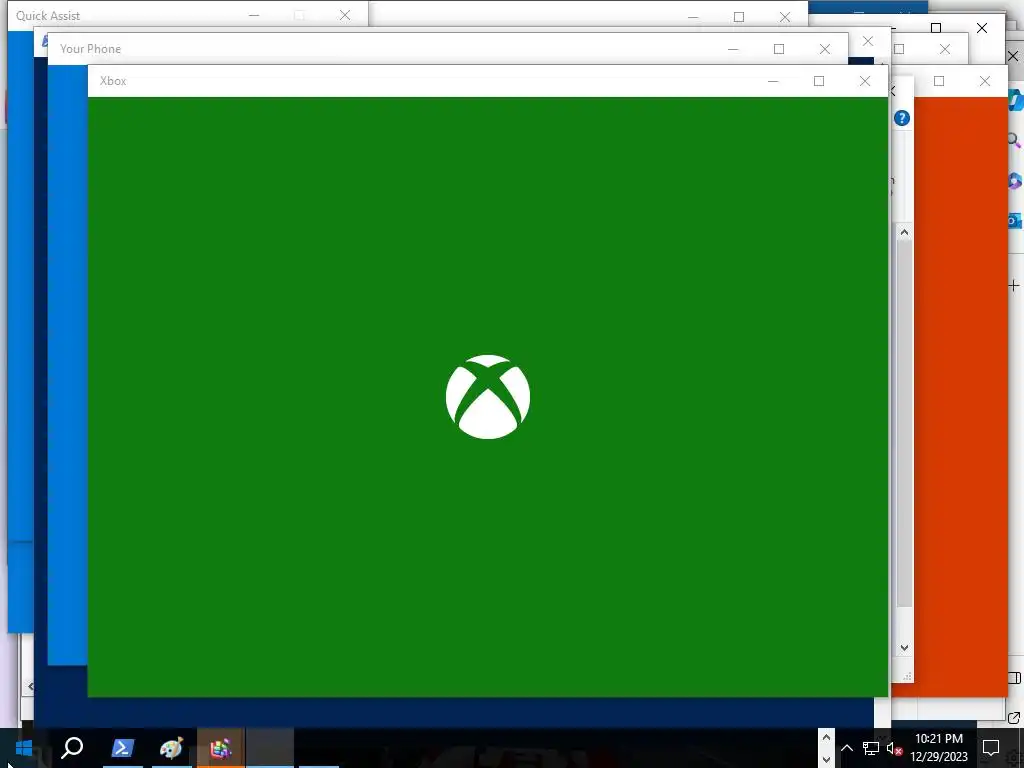The height and width of the screenshot is (768, 1024).
Task: Open the network status tray icon
Action: [x=870, y=748]
